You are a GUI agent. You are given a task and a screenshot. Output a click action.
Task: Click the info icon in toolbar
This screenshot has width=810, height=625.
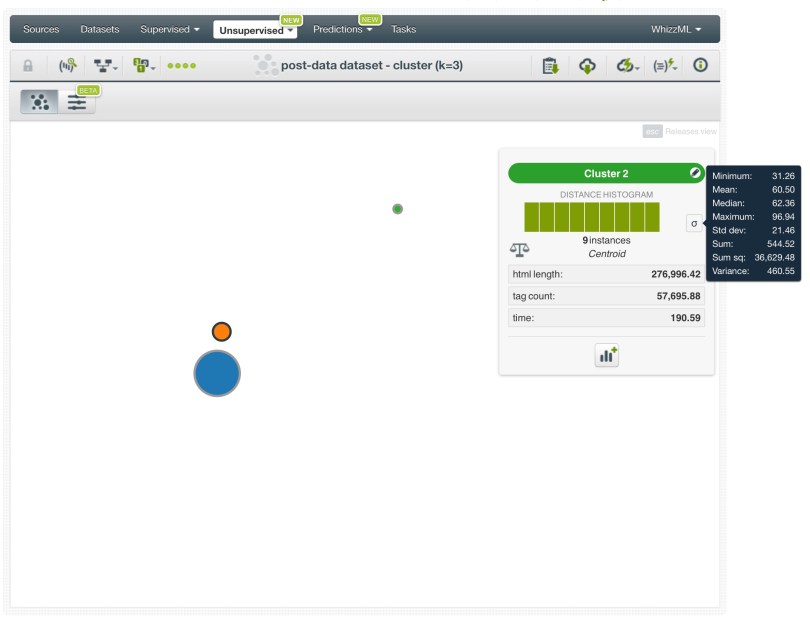pos(700,66)
